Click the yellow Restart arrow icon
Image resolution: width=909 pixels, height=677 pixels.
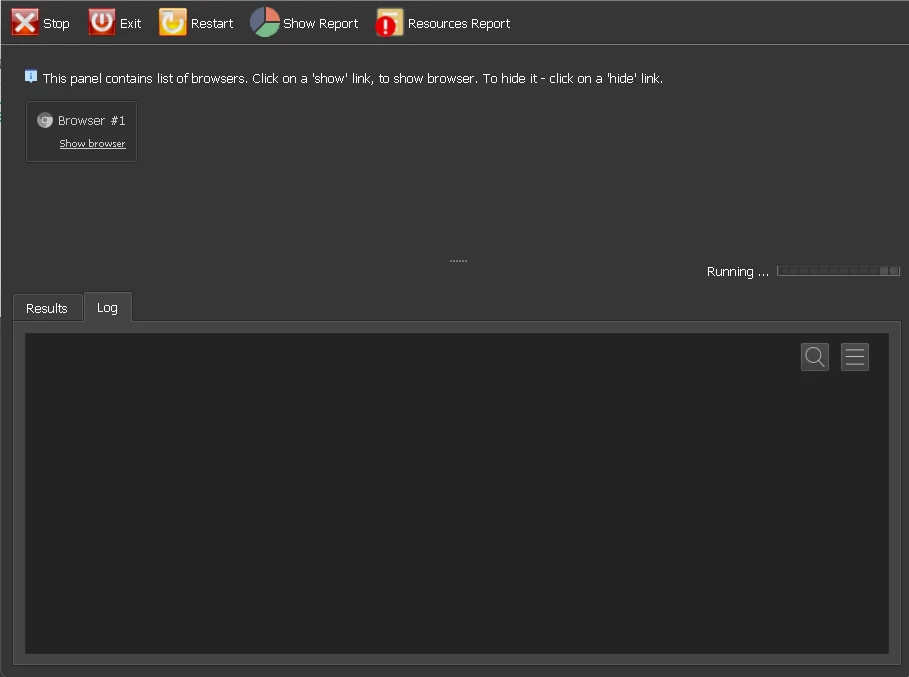(173, 23)
